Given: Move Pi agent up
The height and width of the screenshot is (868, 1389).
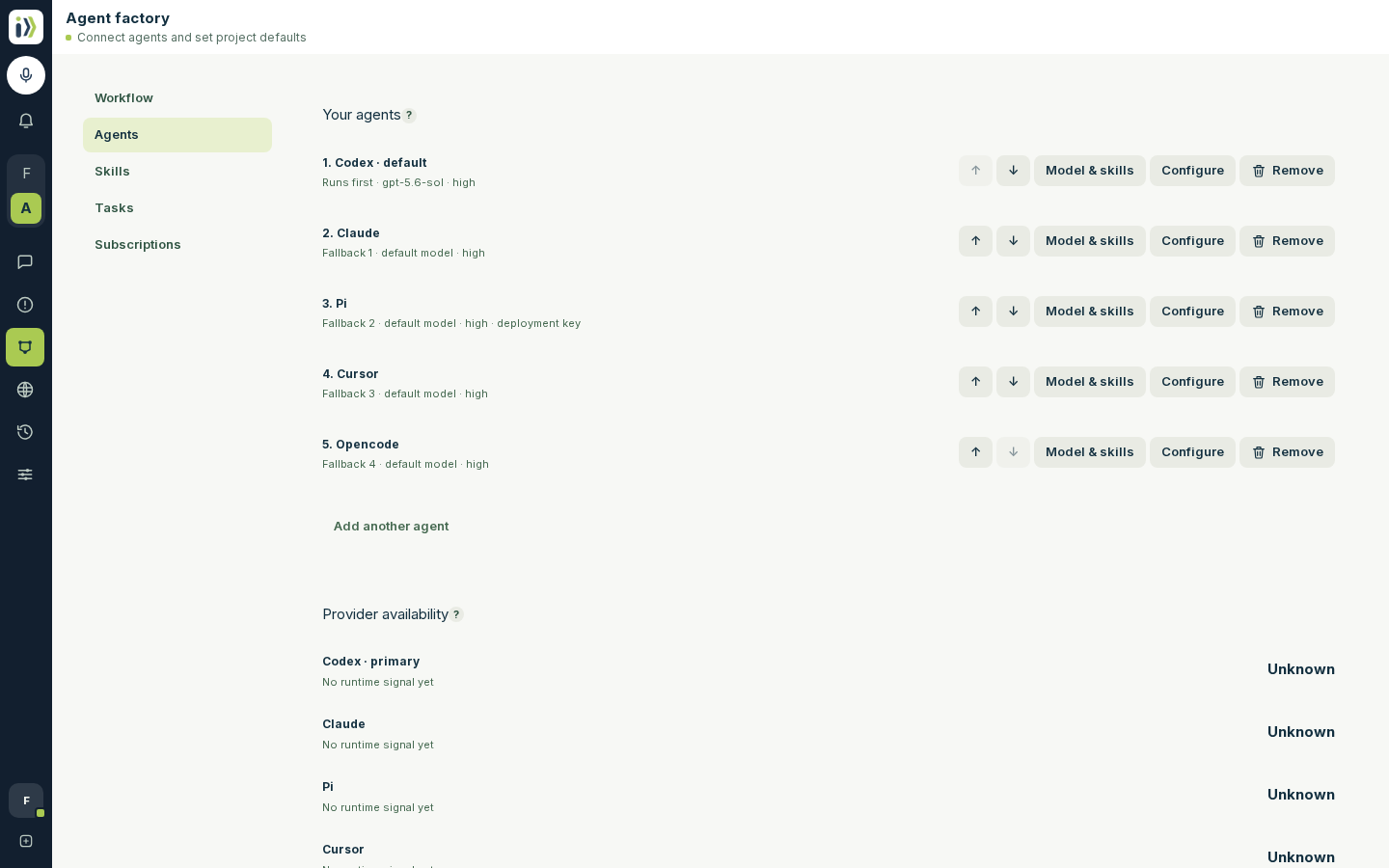Looking at the screenshot, I should (975, 312).
